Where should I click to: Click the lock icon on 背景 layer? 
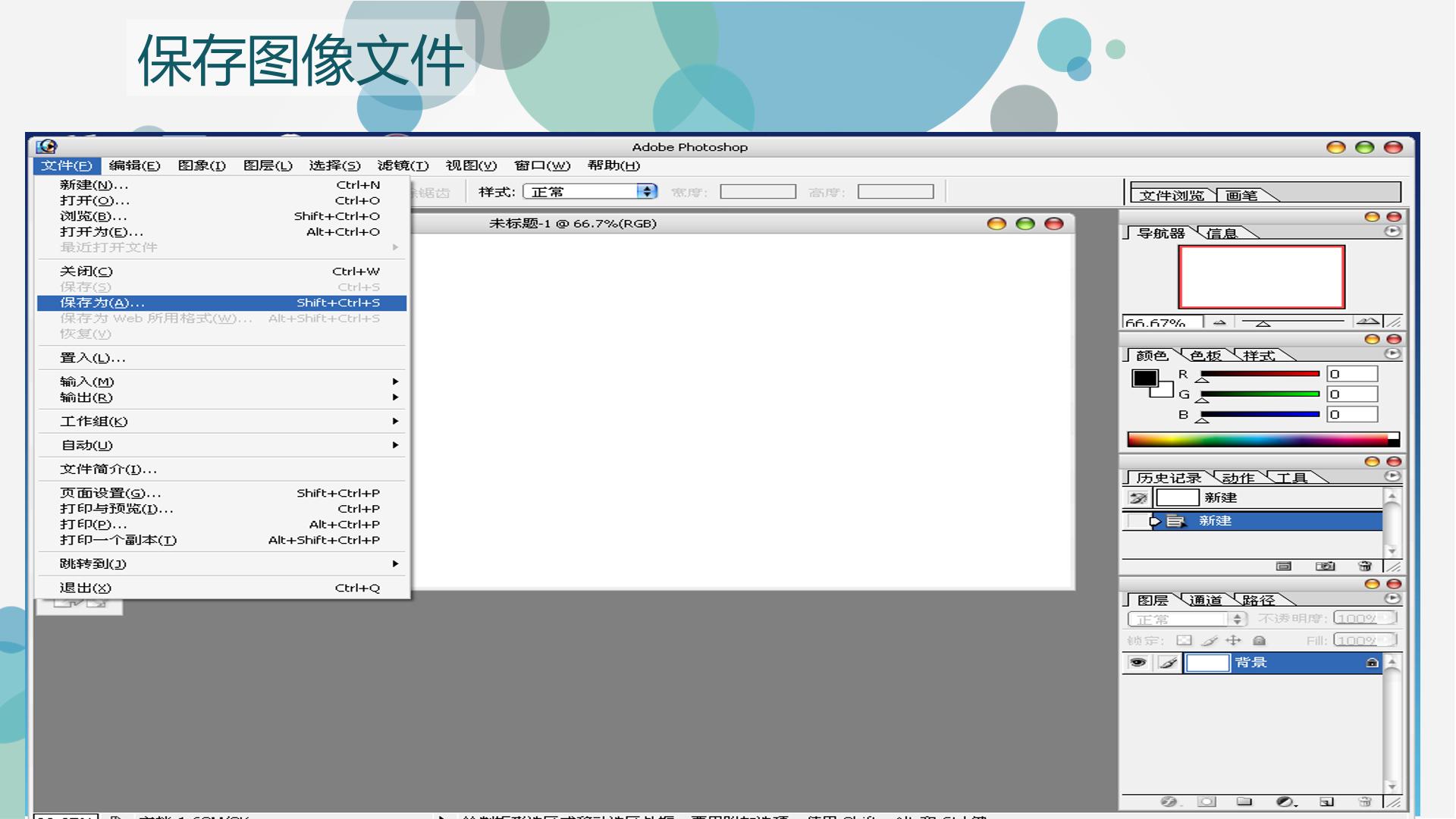(x=1372, y=663)
